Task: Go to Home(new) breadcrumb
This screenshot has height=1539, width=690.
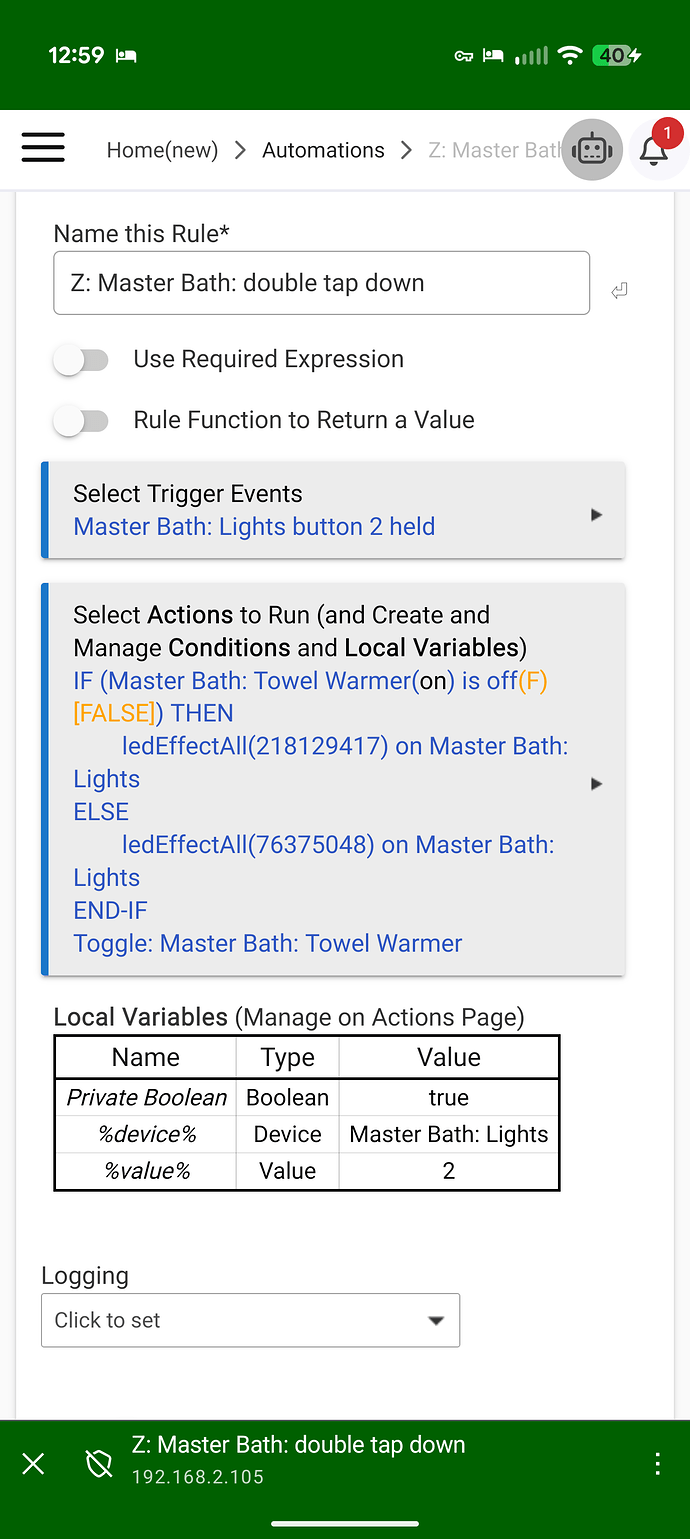Action: (162, 151)
